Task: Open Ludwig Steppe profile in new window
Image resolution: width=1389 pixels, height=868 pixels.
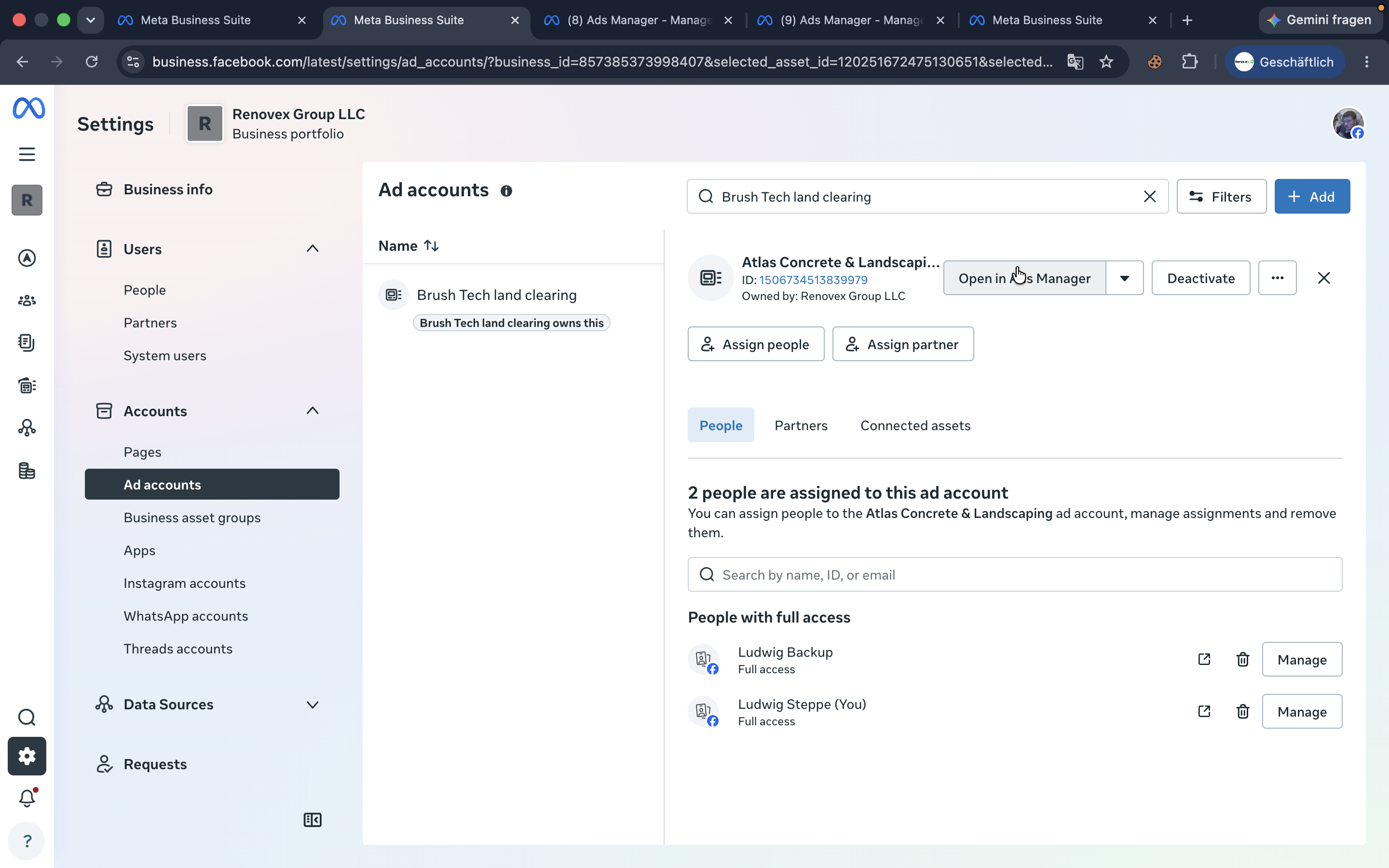Action: click(x=1204, y=711)
